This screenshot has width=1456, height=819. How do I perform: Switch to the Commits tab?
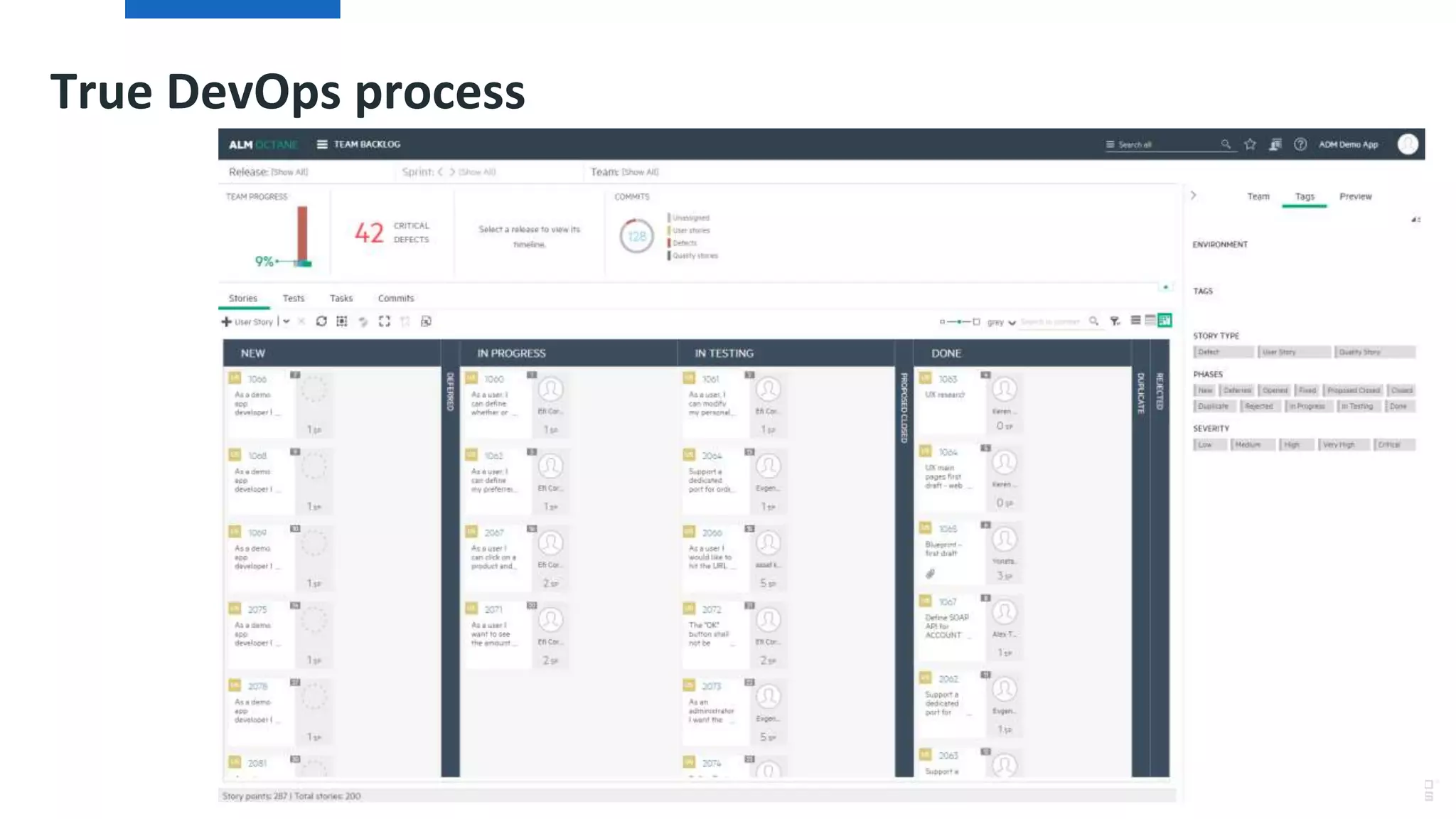click(x=396, y=299)
